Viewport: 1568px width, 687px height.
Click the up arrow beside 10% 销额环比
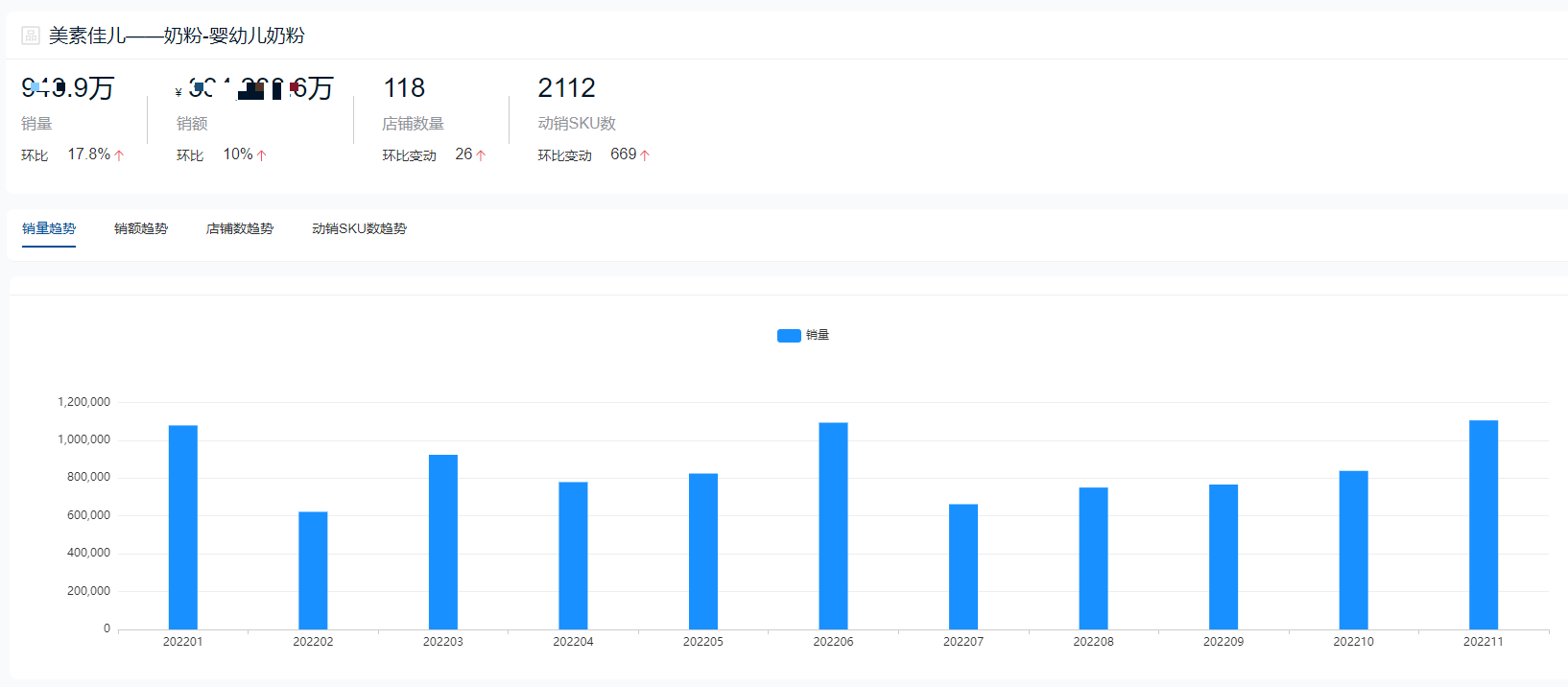261,155
